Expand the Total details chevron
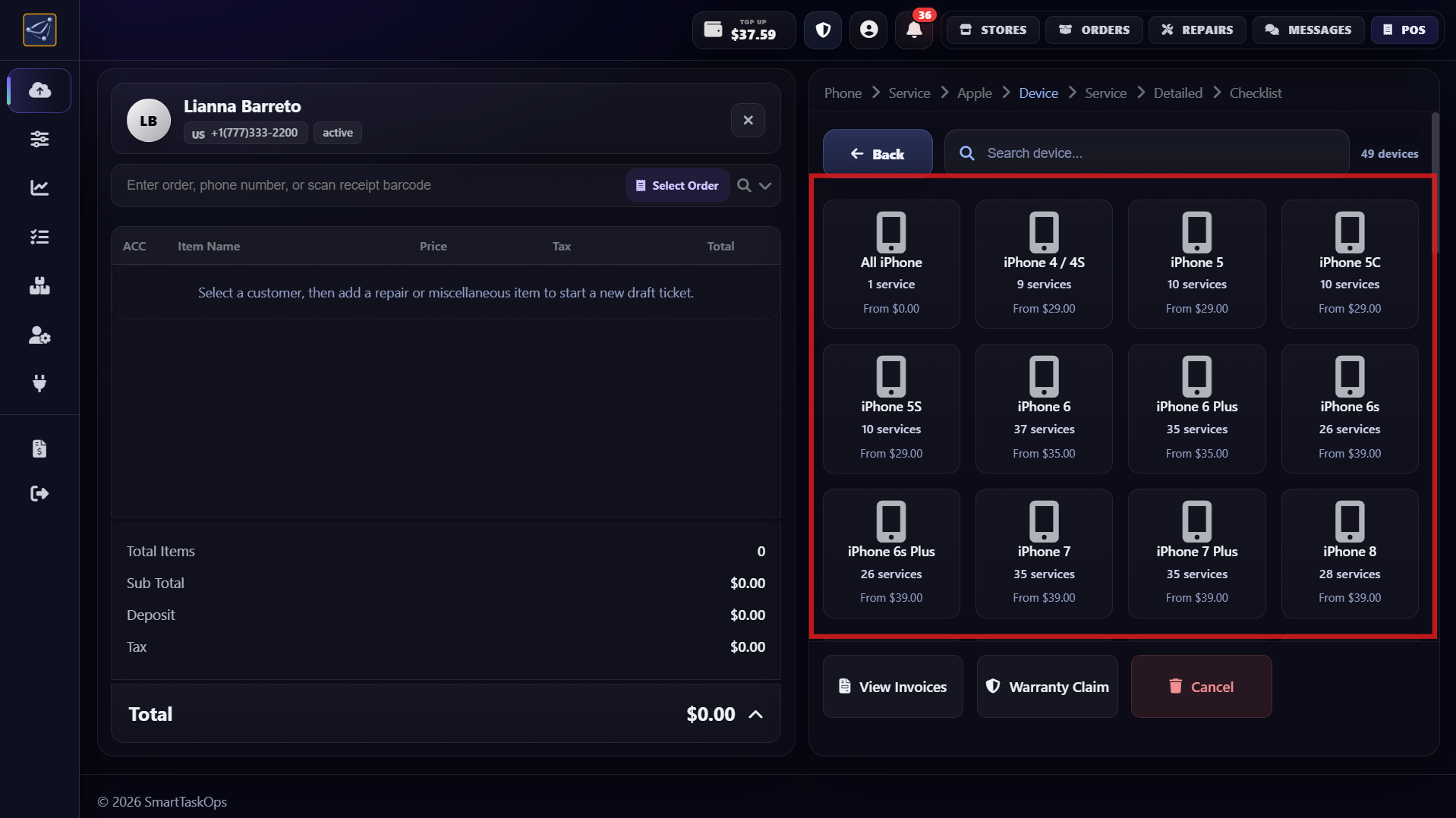This screenshot has width=1456, height=818. pos(755,715)
